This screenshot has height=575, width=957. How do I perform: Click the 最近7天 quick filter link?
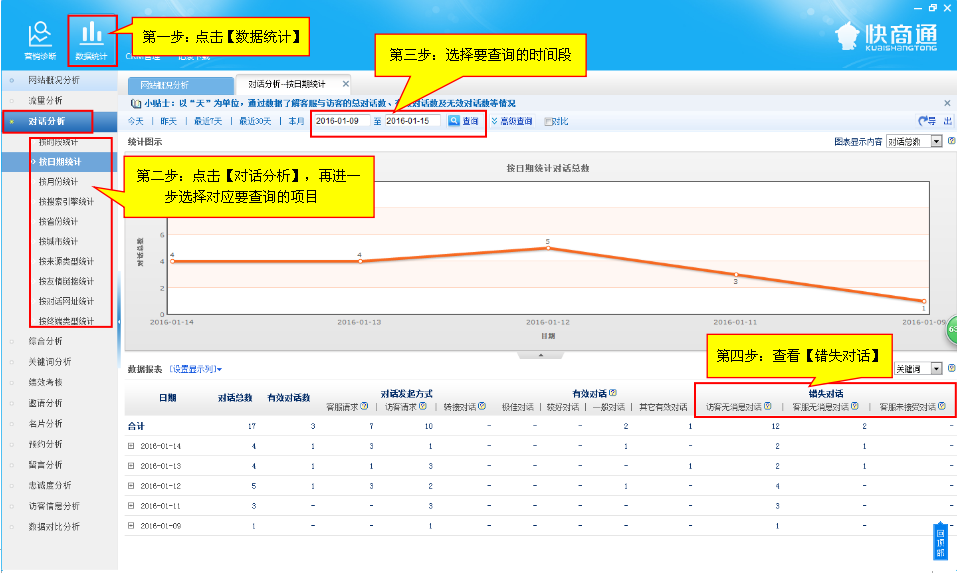point(207,121)
